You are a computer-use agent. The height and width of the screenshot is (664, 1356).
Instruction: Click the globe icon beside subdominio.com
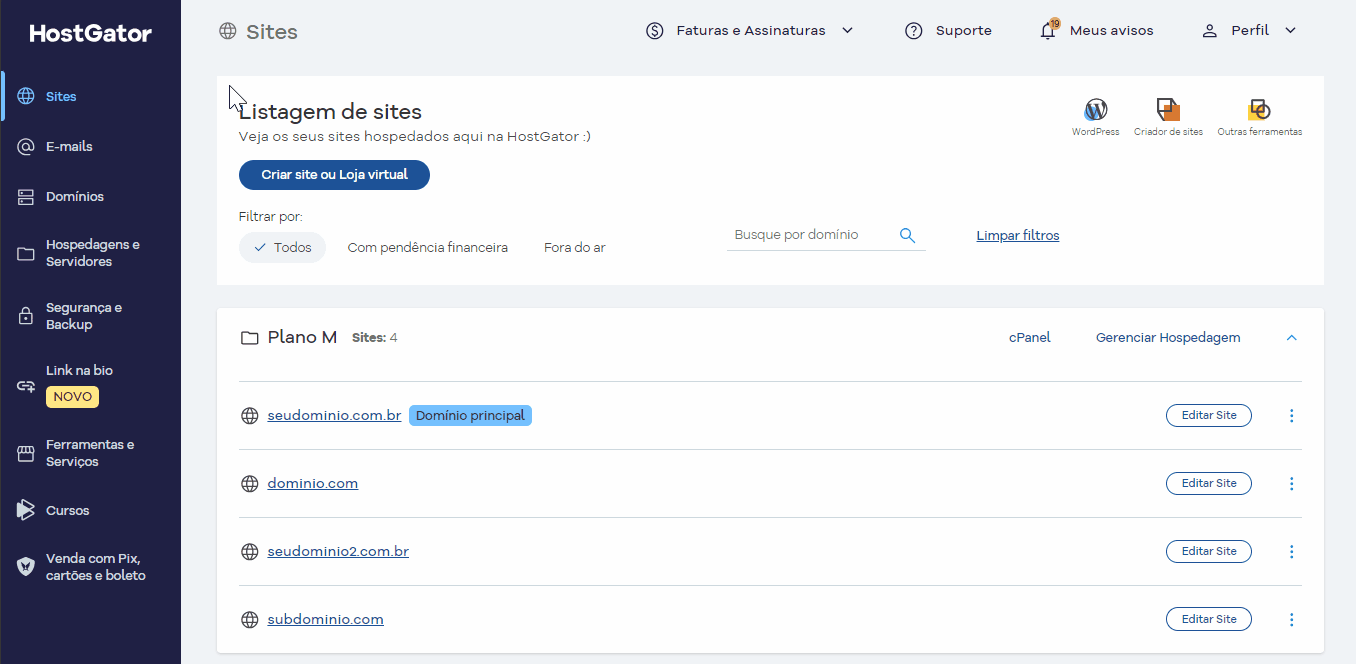point(250,620)
